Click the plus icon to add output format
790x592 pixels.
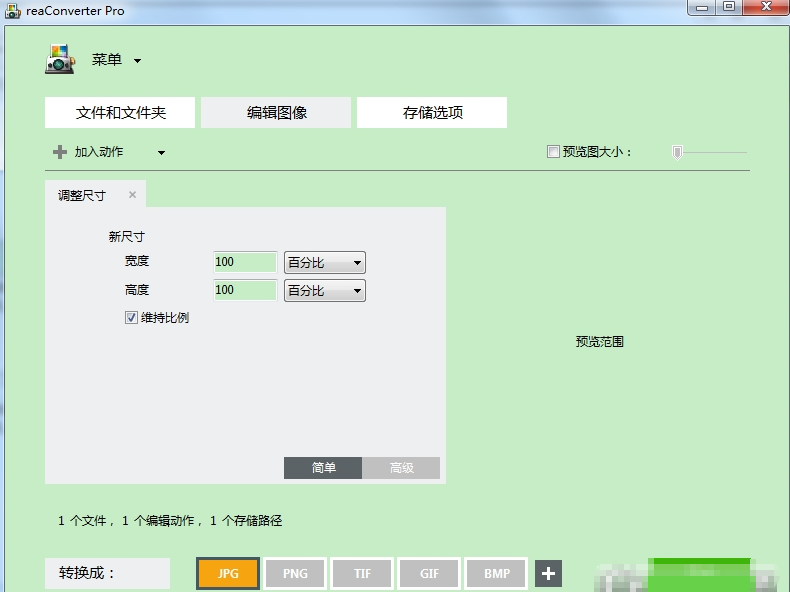548,573
